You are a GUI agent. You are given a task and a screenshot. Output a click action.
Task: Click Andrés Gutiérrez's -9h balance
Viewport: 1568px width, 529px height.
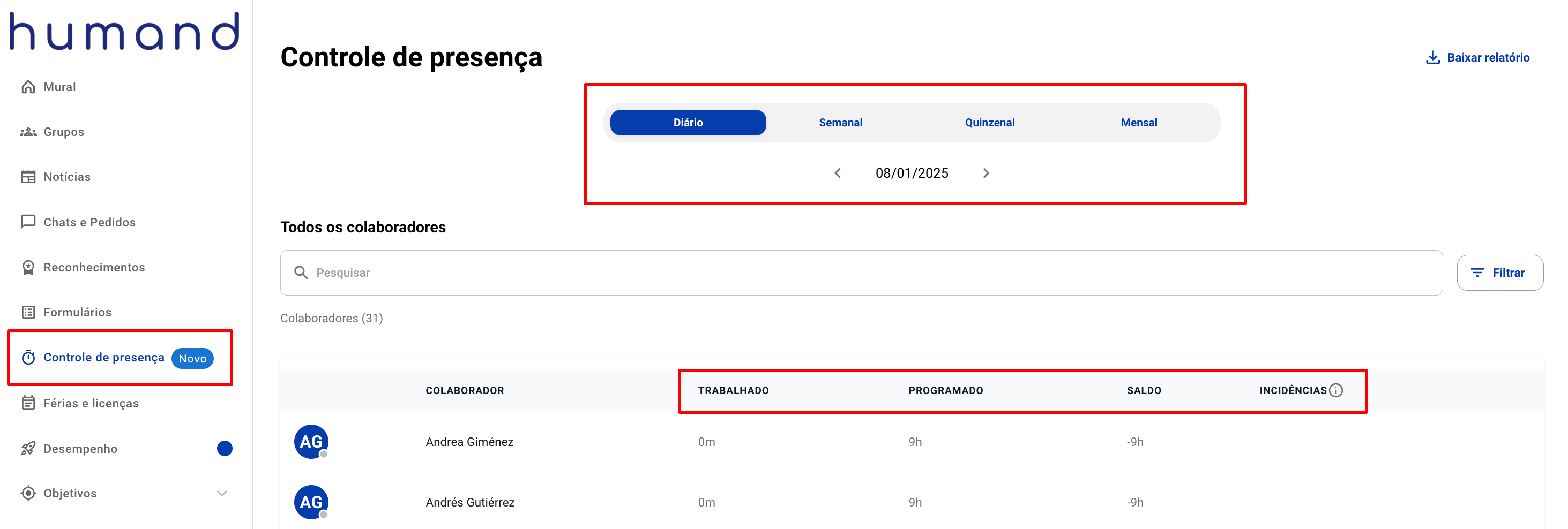(x=1134, y=502)
